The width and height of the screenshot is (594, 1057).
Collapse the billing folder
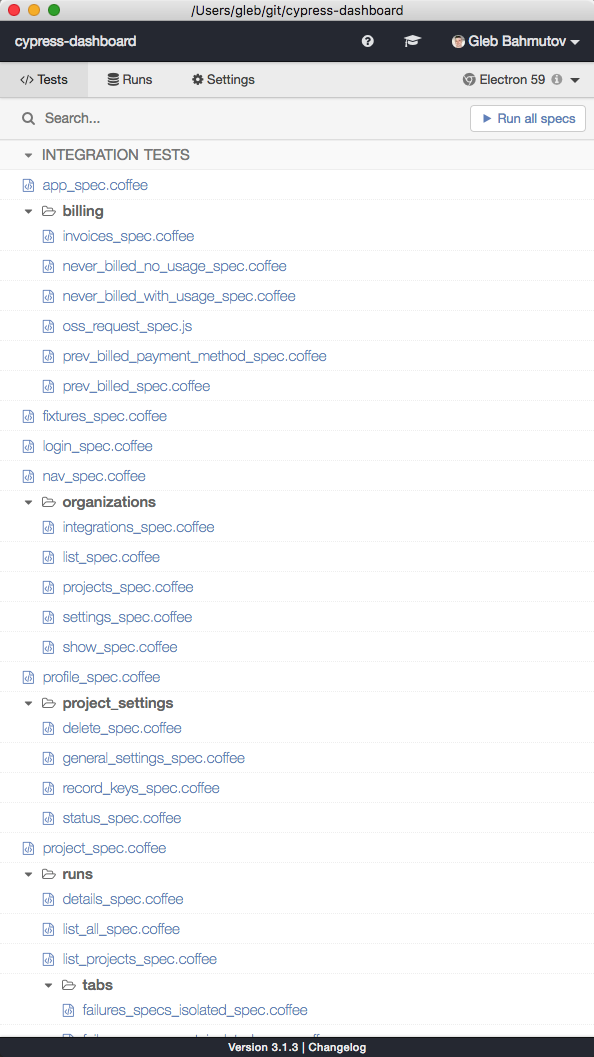28,212
